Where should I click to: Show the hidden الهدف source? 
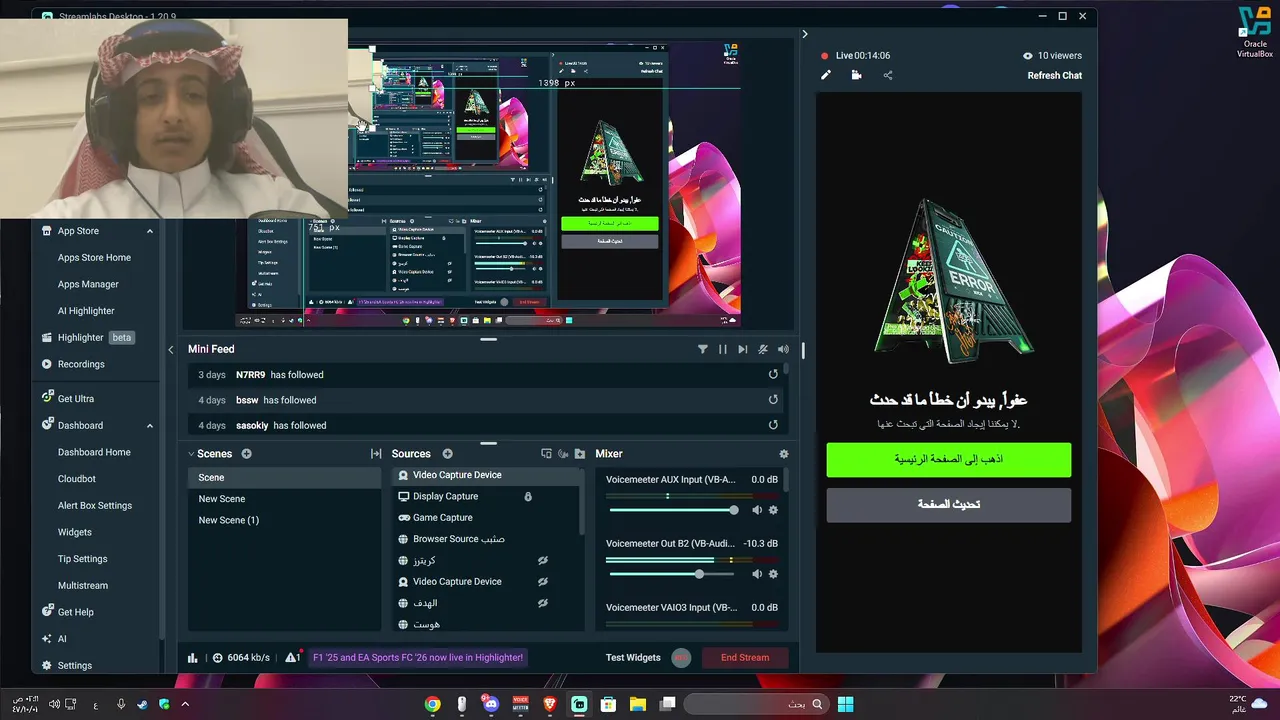(x=543, y=603)
